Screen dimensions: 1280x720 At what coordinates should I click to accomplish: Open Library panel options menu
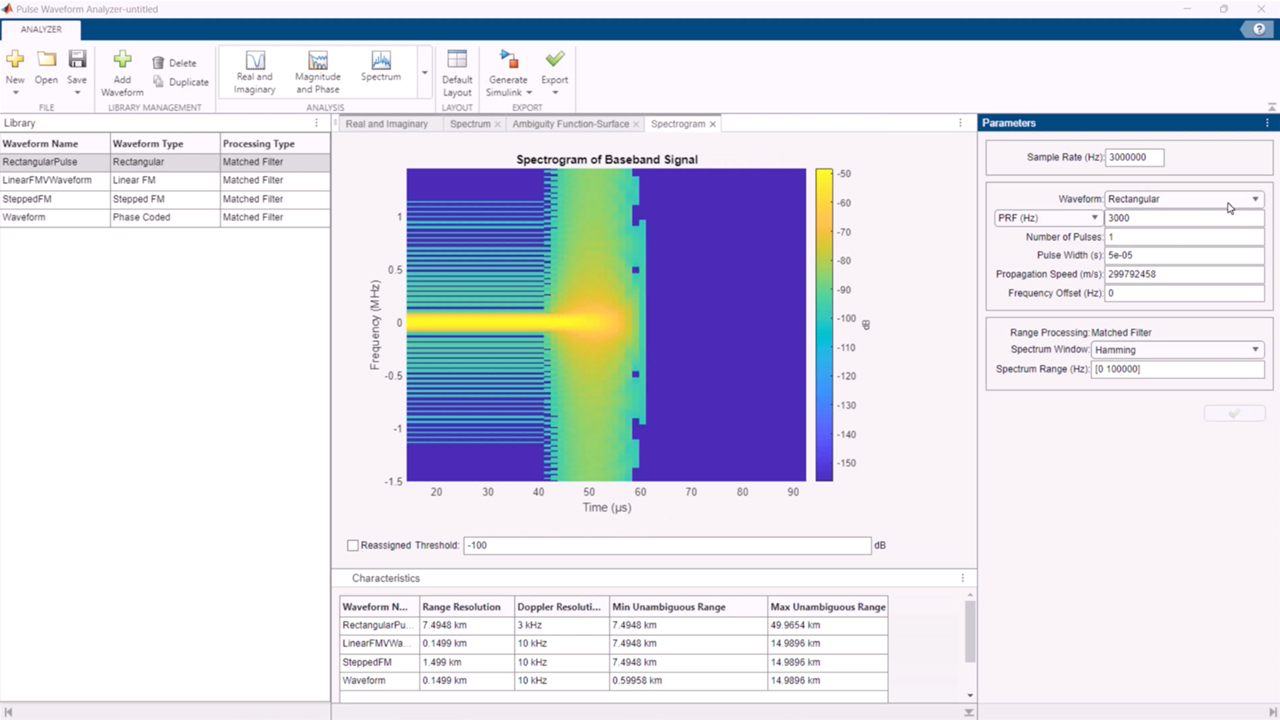(x=317, y=123)
